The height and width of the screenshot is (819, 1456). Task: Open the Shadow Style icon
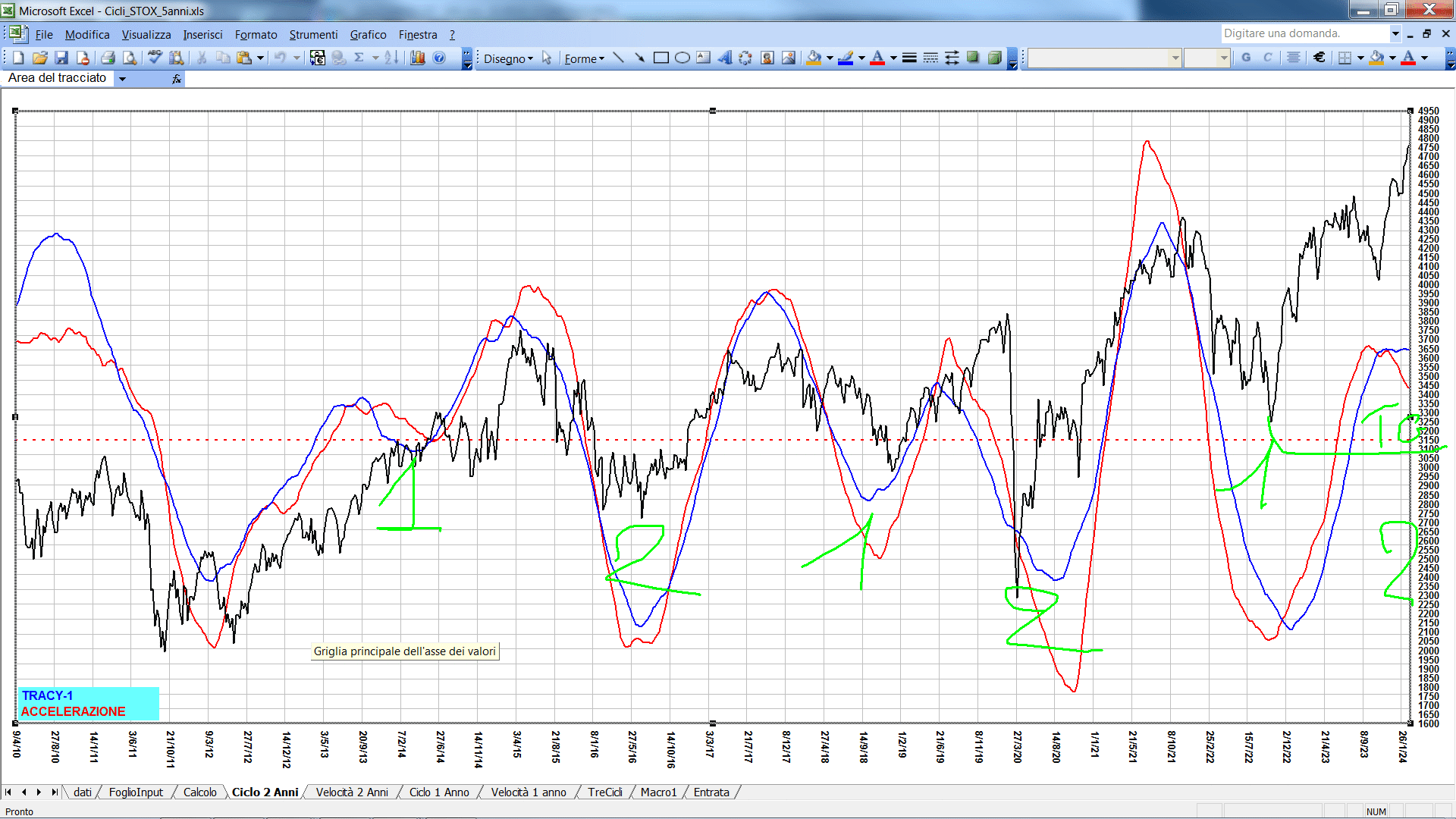(973, 58)
